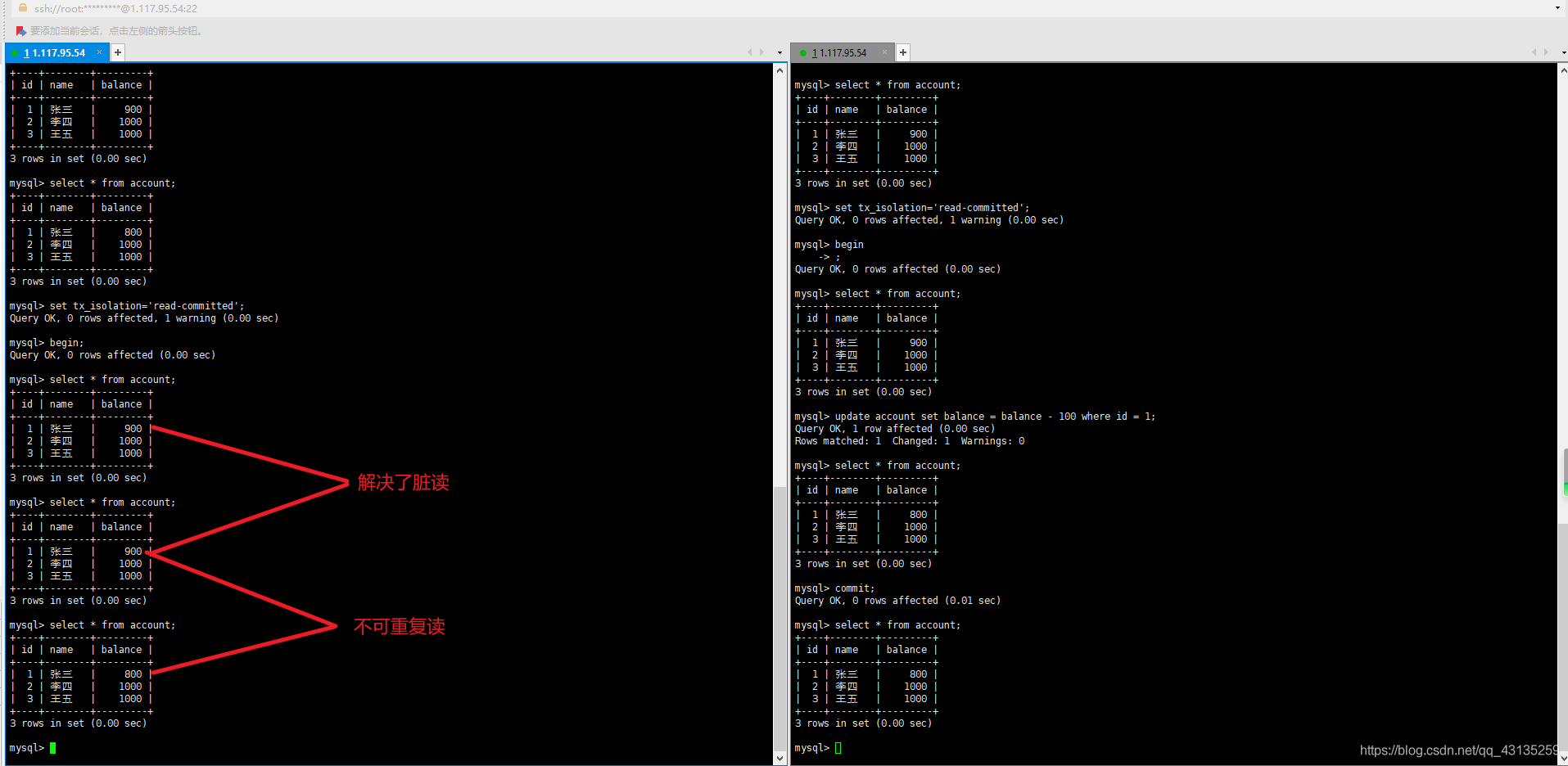Open a new tab in the right pane
Screen dimensions: 1568x766
pyautogui.click(x=903, y=52)
